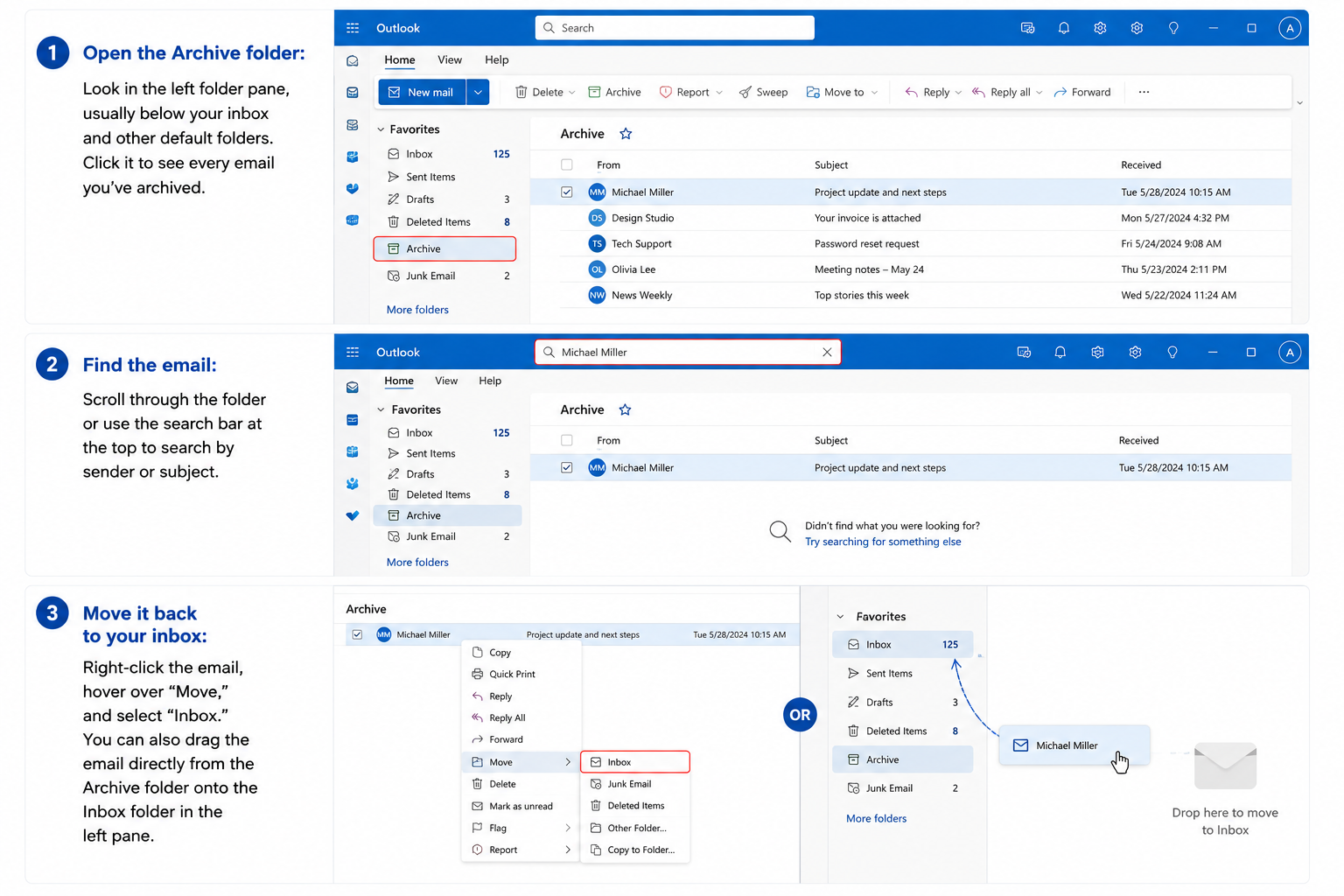Viewport: 1344px width, 896px height.
Task: Open the Reply all dropdown chevron
Action: [x=1039, y=92]
